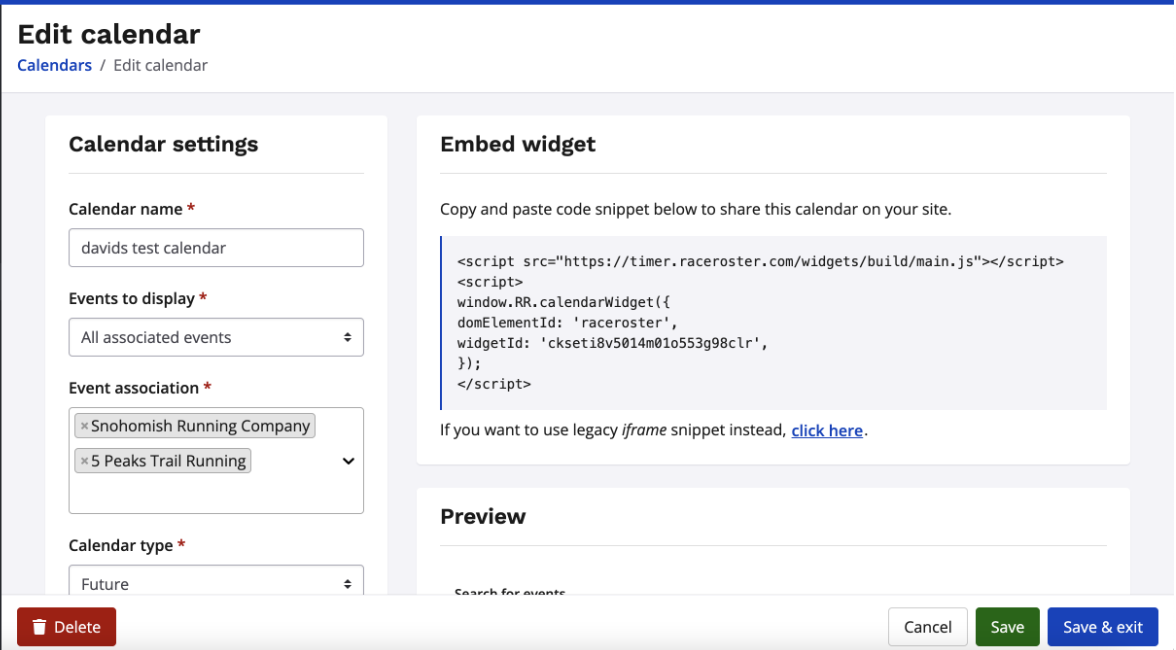The image size is (1176, 650).
Task: Click the trash icon on Delete button
Action: [x=40, y=627]
